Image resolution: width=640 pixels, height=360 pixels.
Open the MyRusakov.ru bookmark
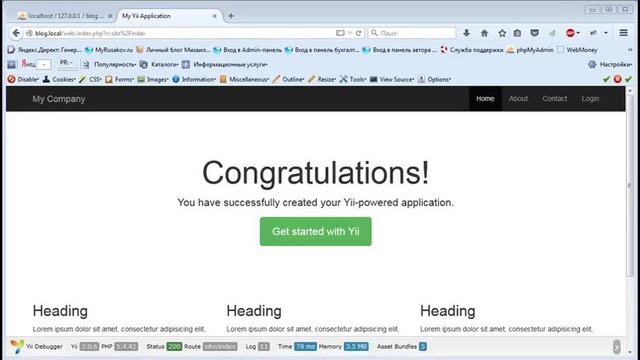click(109, 50)
